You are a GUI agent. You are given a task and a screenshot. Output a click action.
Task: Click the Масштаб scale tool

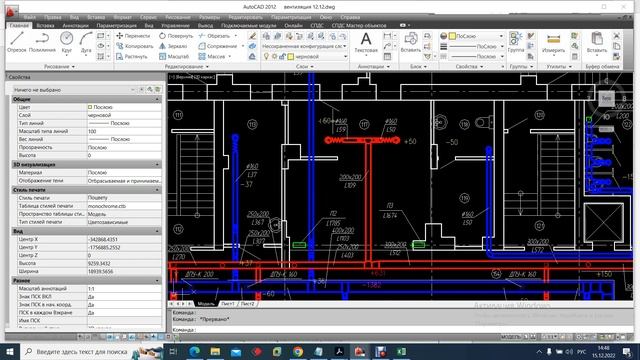point(174,56)
